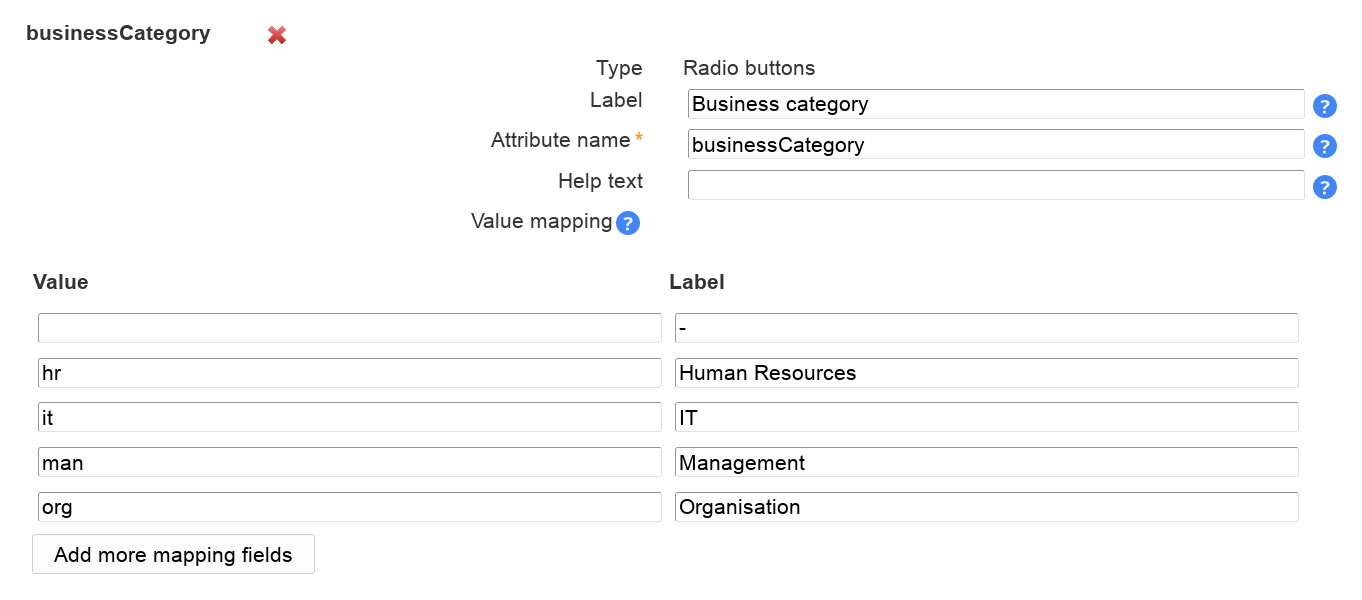Open help for the Attribute name field

tap(1324, 146)
